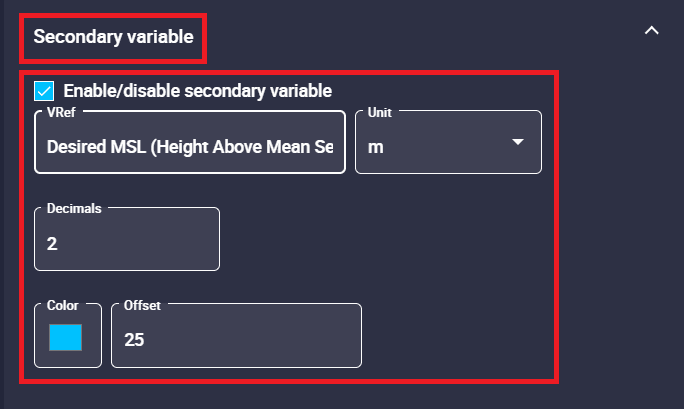Click the Unit field label
Viewport: 684px width, 409px height.
point(381,113)
